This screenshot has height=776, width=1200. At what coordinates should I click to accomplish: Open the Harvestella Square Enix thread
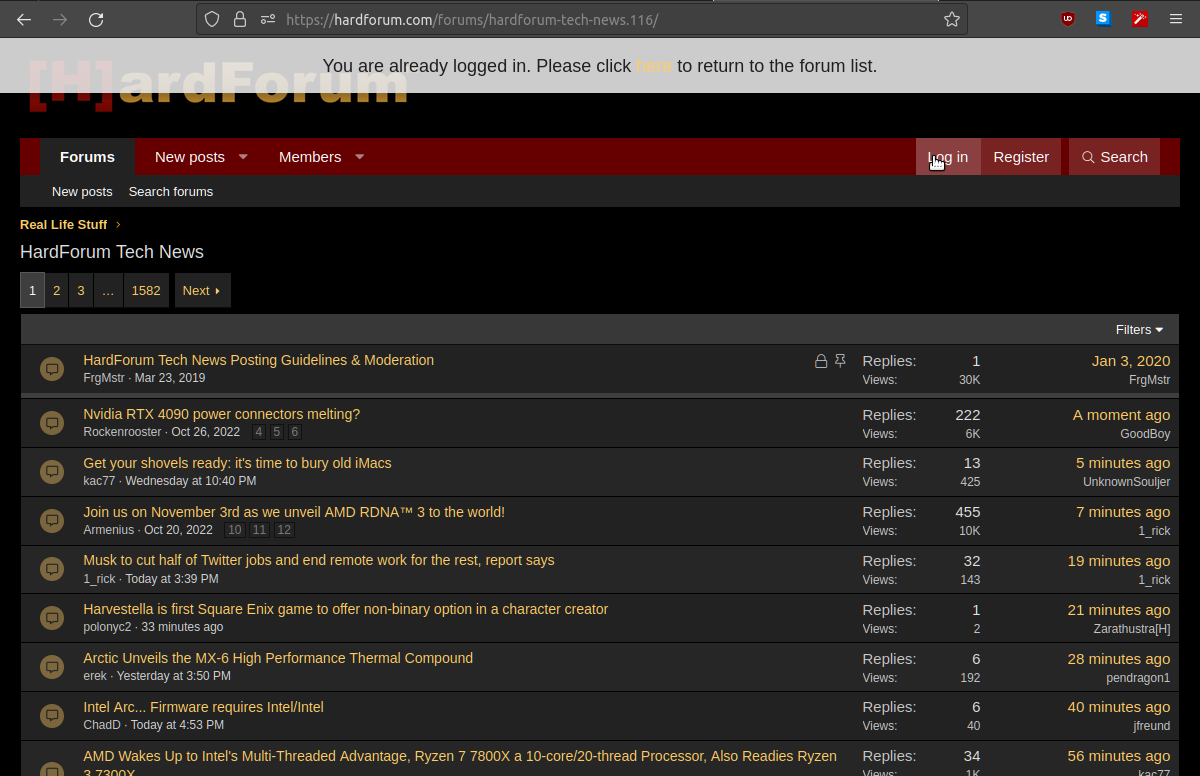pyautogui.click(x=346, y=609)
